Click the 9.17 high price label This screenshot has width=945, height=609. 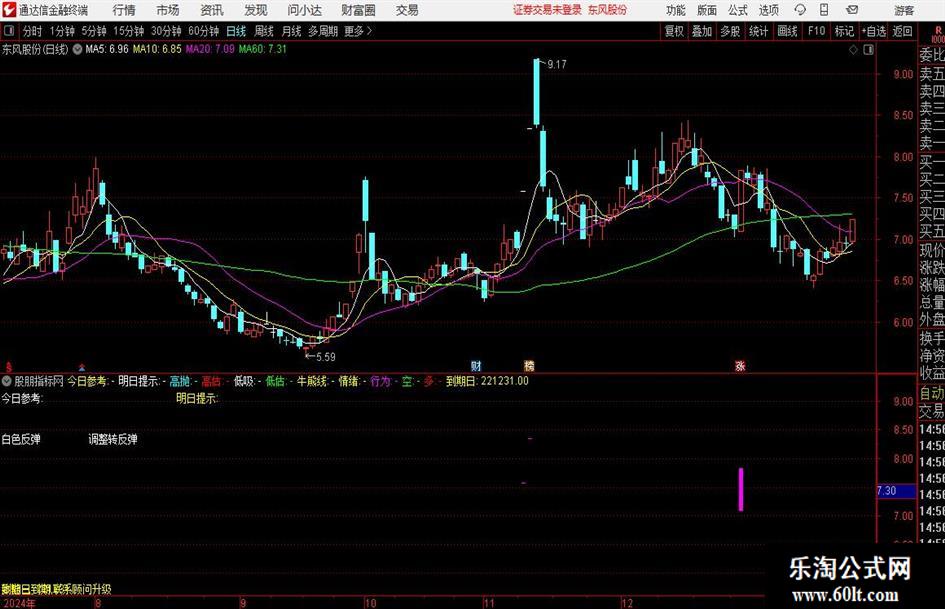click(x=557, y=65)
